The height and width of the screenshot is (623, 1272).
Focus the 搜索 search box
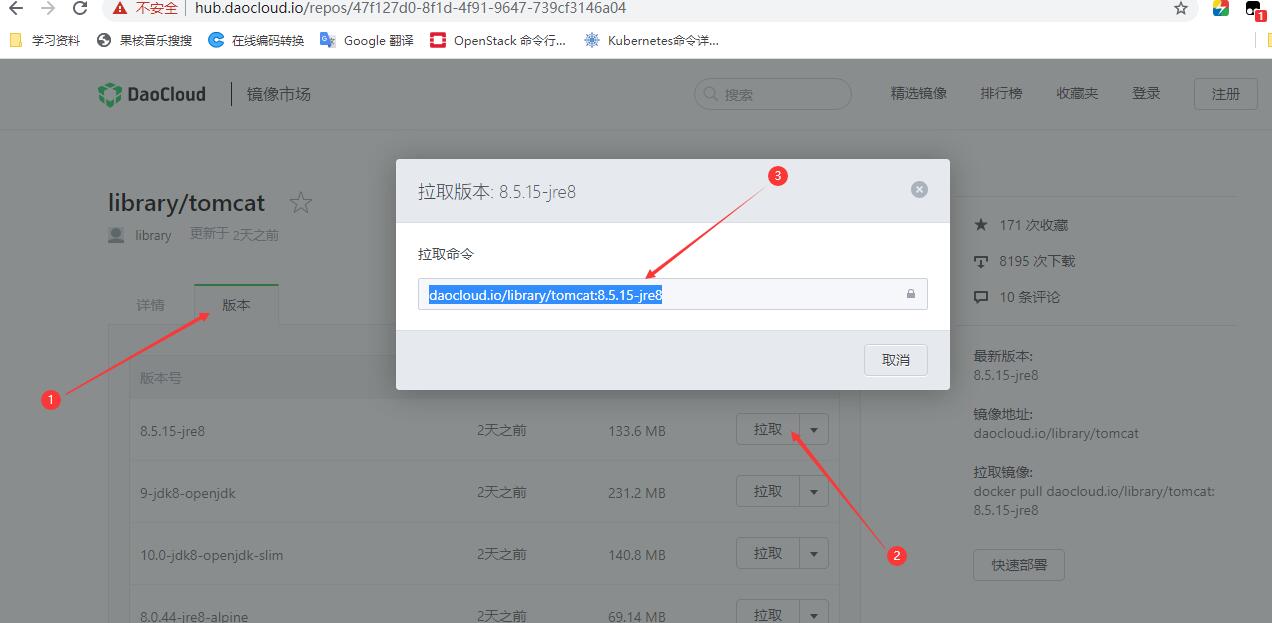(x=773, y=94)
